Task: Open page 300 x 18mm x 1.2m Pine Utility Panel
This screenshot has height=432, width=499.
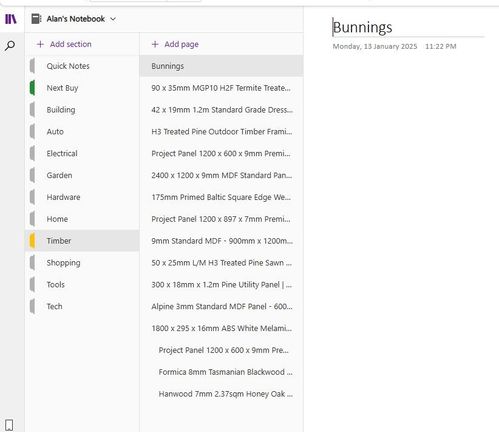Action: pyautogui.click(x=222, y=284)
